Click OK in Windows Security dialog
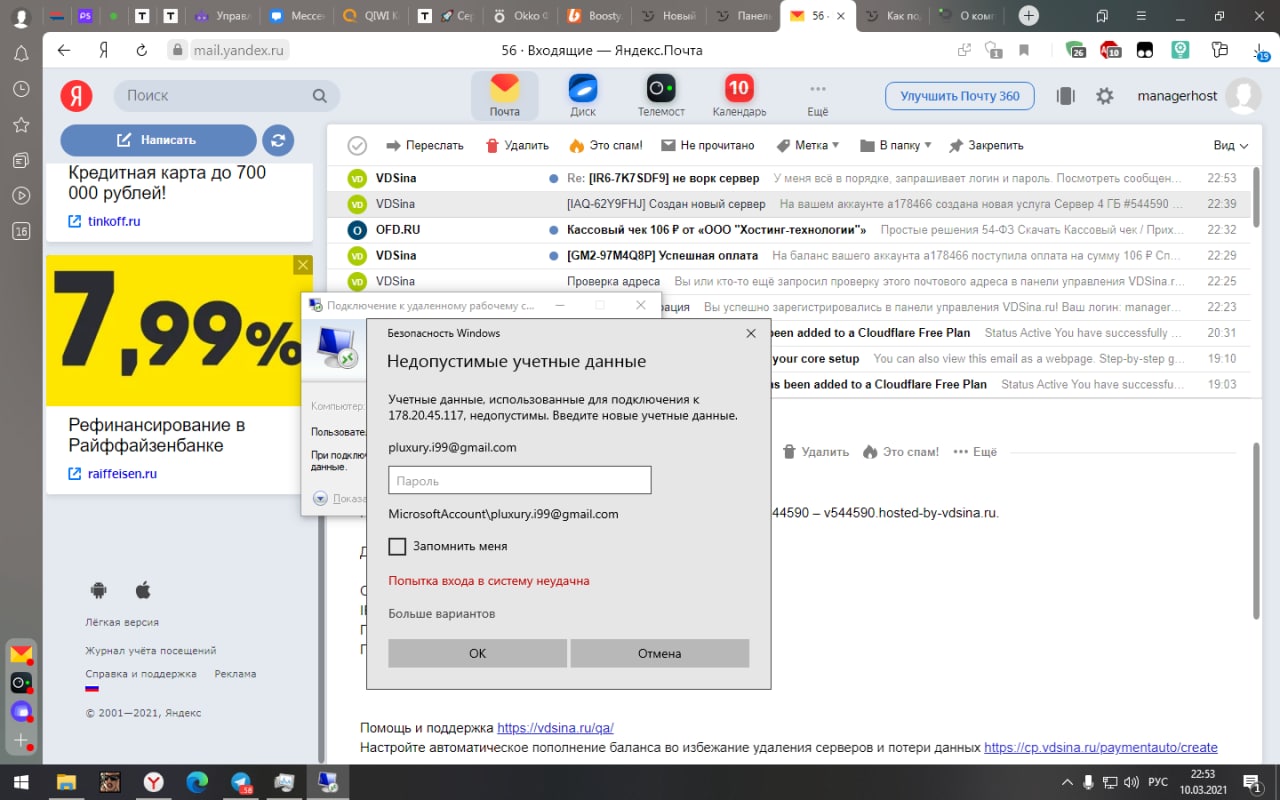1280x800 pixels. coord(477,653)
